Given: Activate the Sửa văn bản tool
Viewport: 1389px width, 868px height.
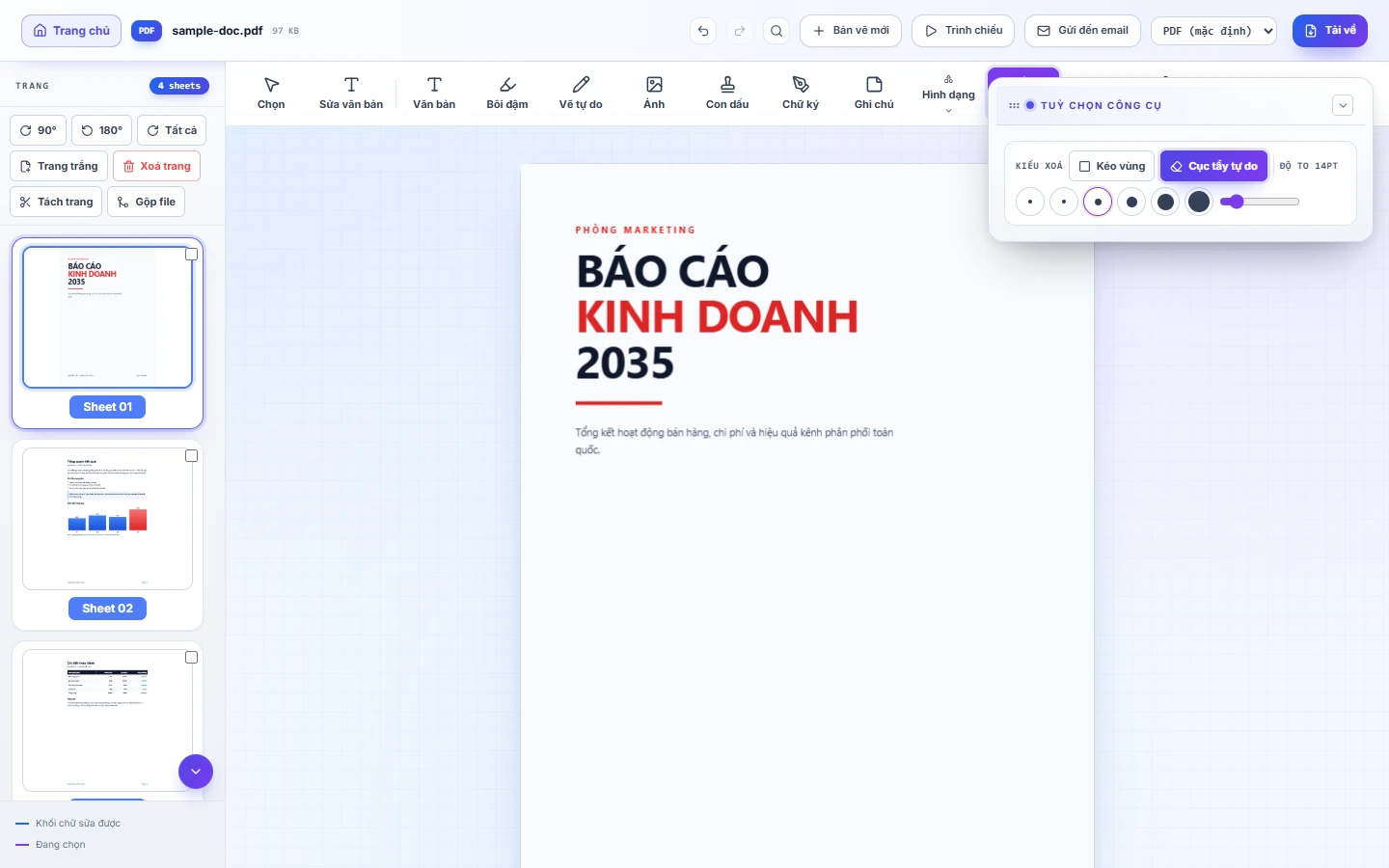Looking at the screenshot, I should [351, 94].
